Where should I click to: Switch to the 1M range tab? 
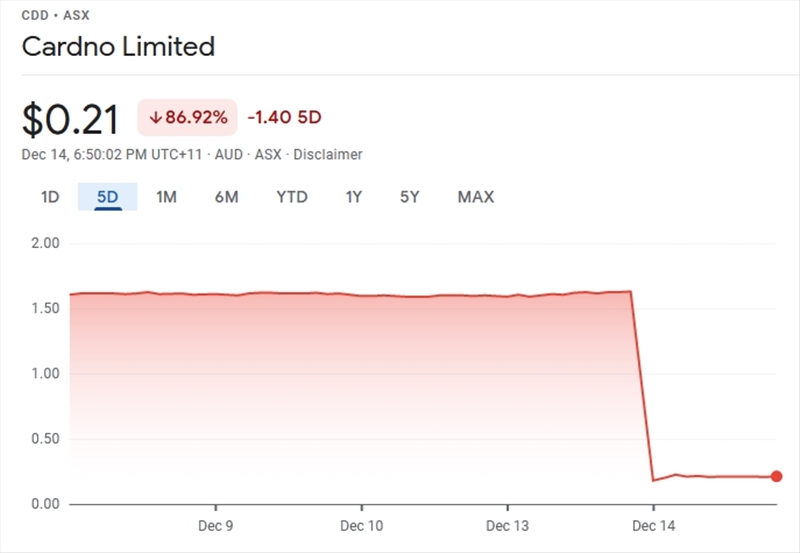(166, 197)
